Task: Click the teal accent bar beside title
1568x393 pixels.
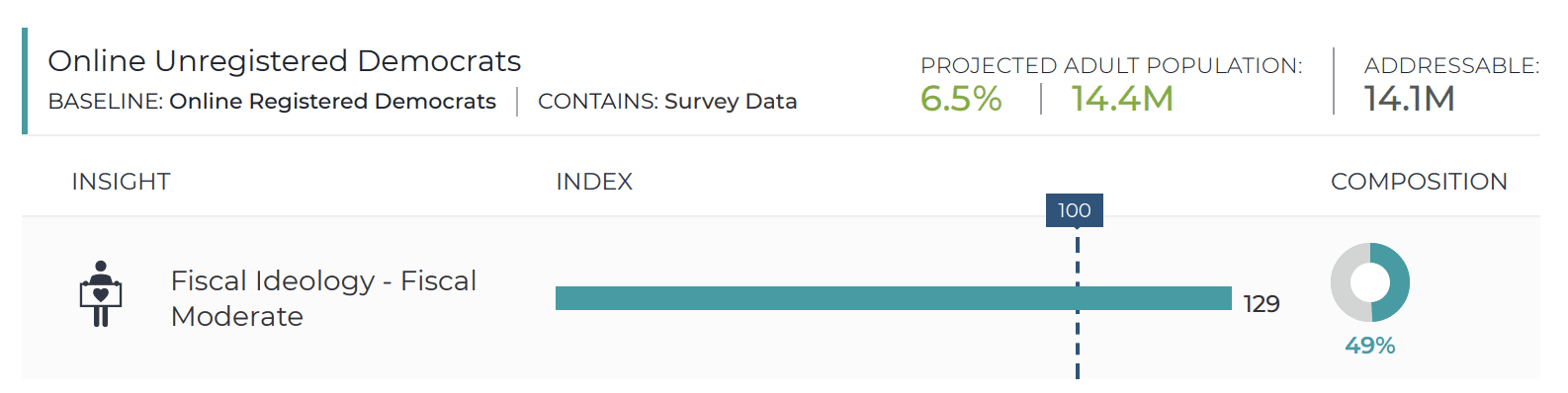Action: 25,81
